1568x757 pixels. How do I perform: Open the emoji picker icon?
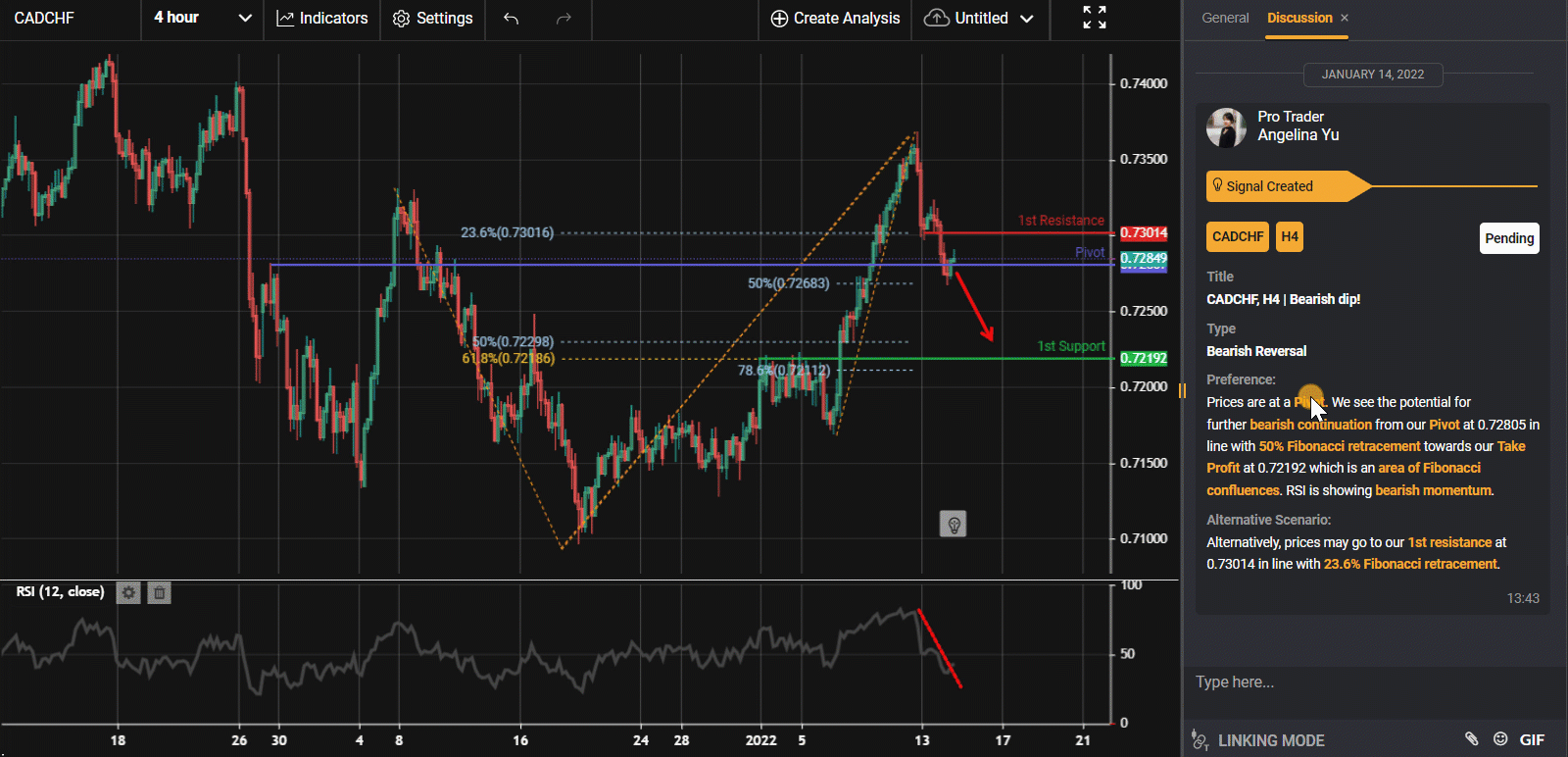click(1500, 739)
